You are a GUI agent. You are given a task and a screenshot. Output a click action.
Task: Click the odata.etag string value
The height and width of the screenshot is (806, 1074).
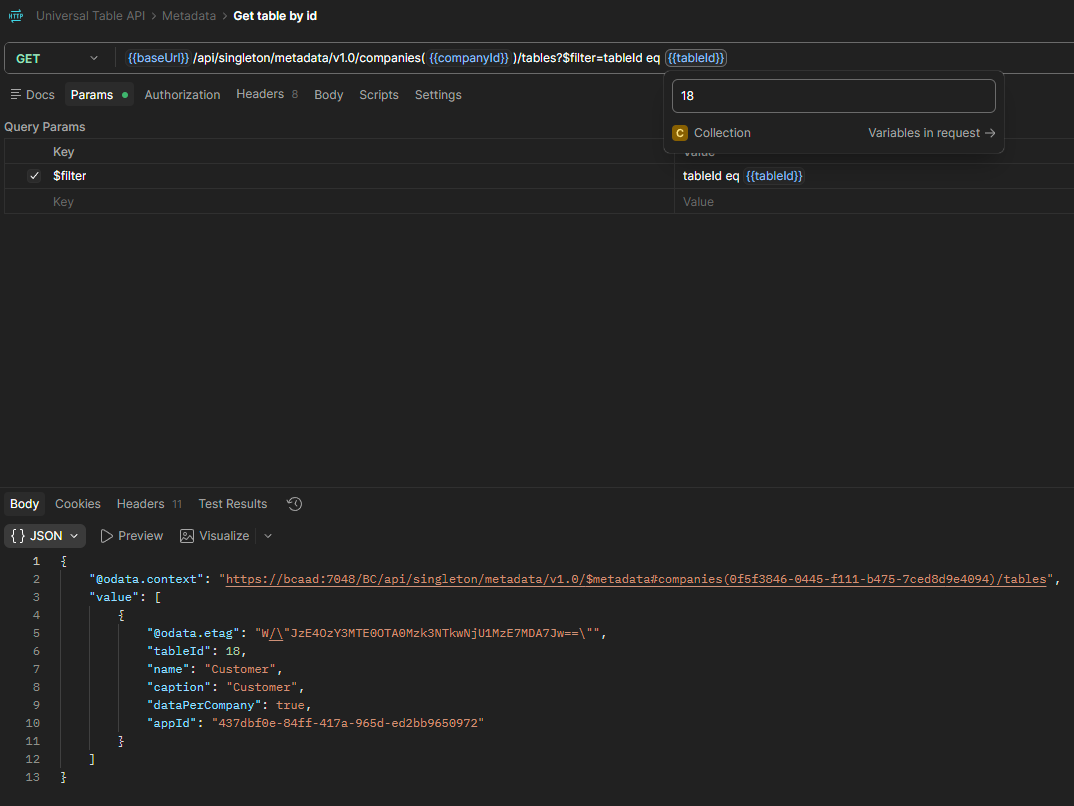pos(427,633)
